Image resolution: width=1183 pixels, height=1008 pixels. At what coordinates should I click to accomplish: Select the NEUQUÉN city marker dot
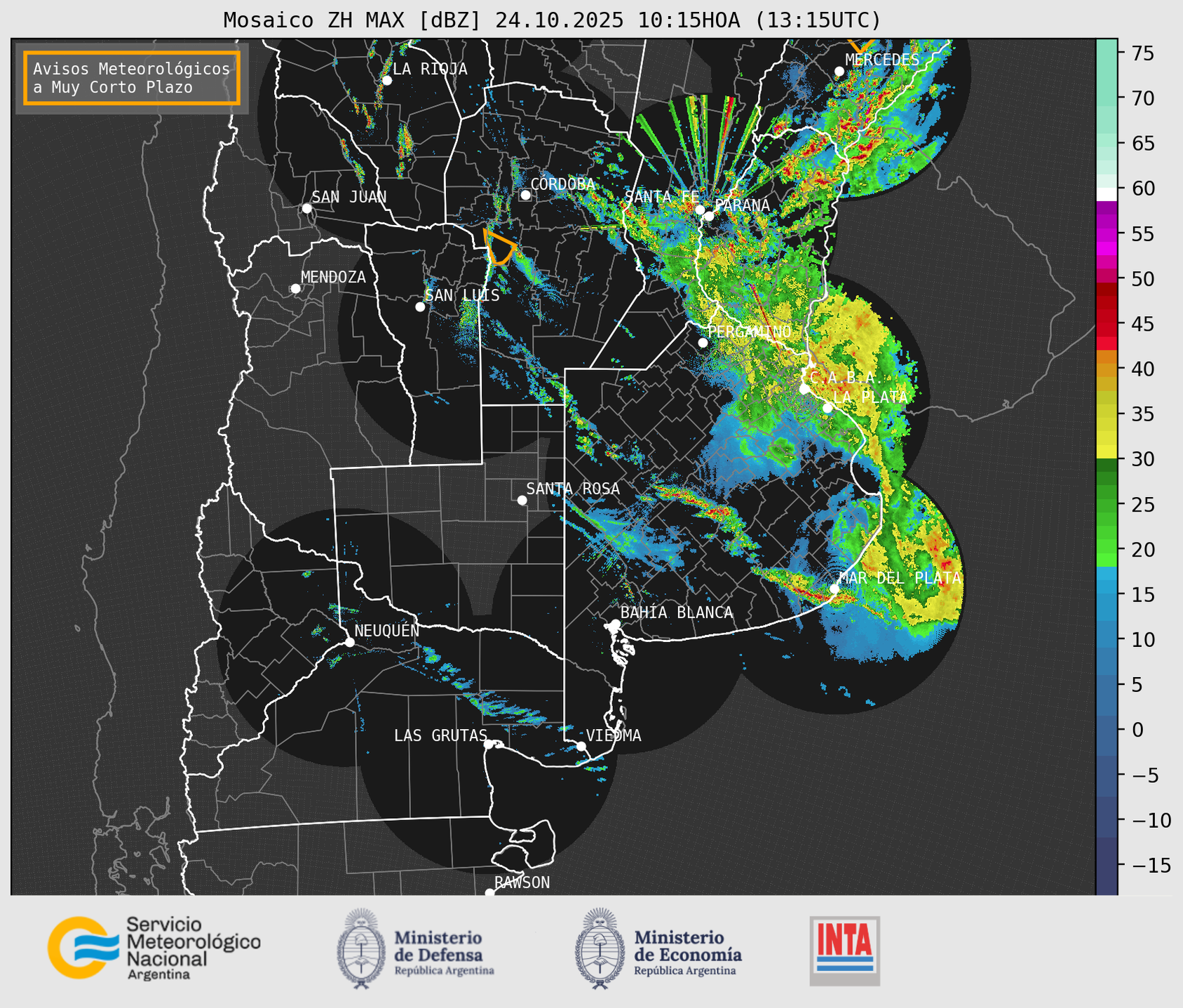pos(349,642)
